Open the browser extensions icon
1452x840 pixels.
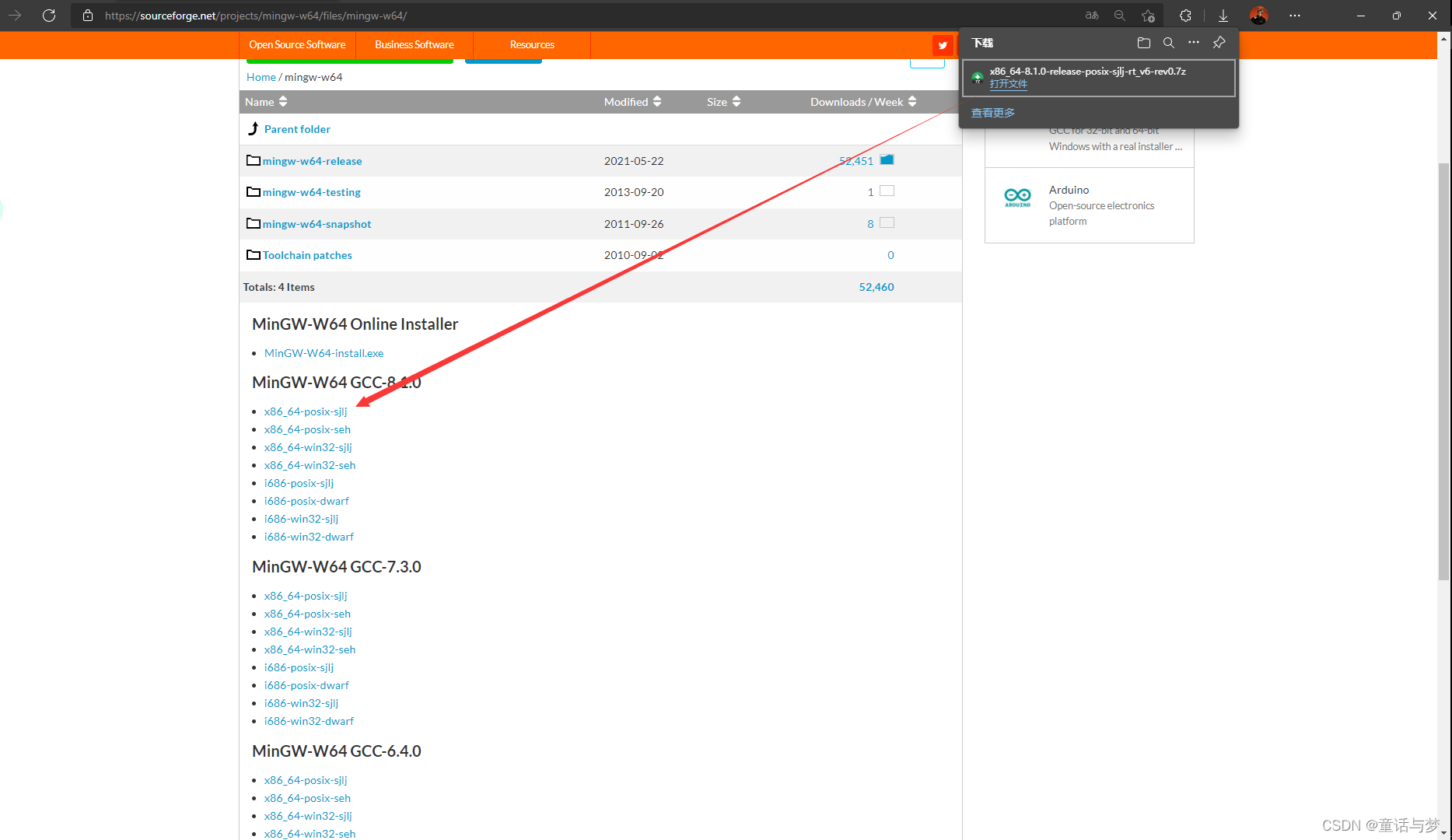(x=1185, y=16)
